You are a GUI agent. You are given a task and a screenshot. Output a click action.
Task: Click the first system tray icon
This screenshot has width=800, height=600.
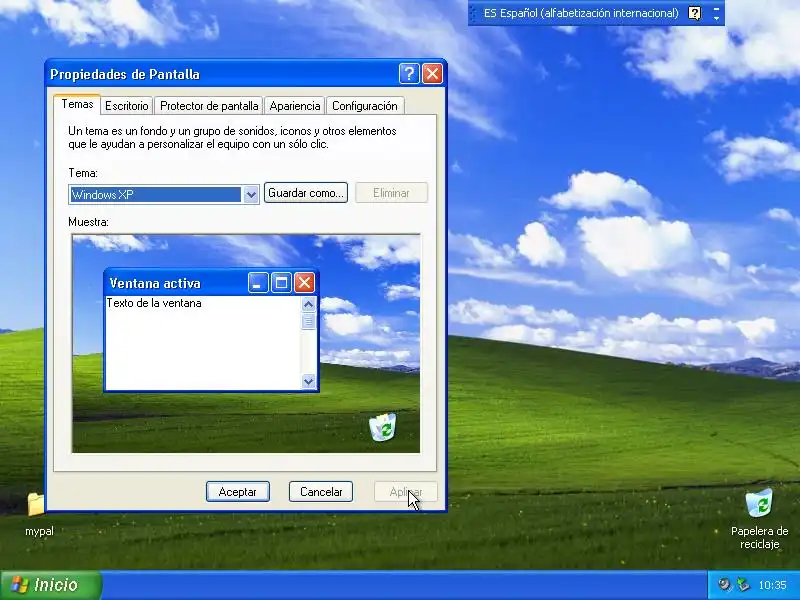tap(724, 584)
